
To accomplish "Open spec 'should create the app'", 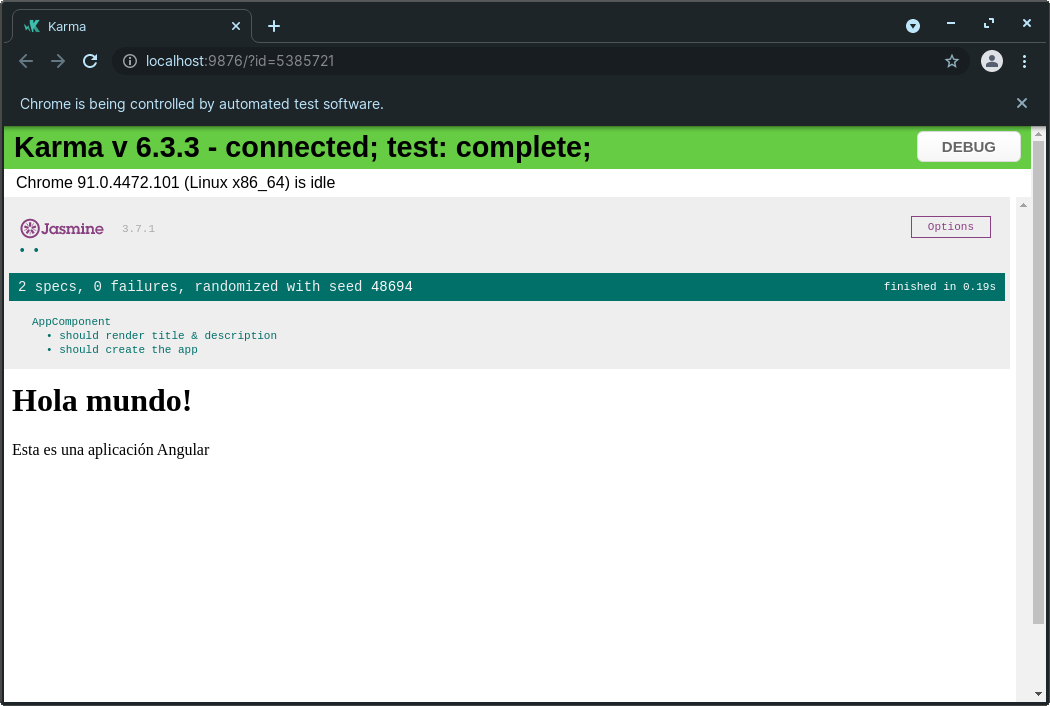I will (x=128, y=350).
